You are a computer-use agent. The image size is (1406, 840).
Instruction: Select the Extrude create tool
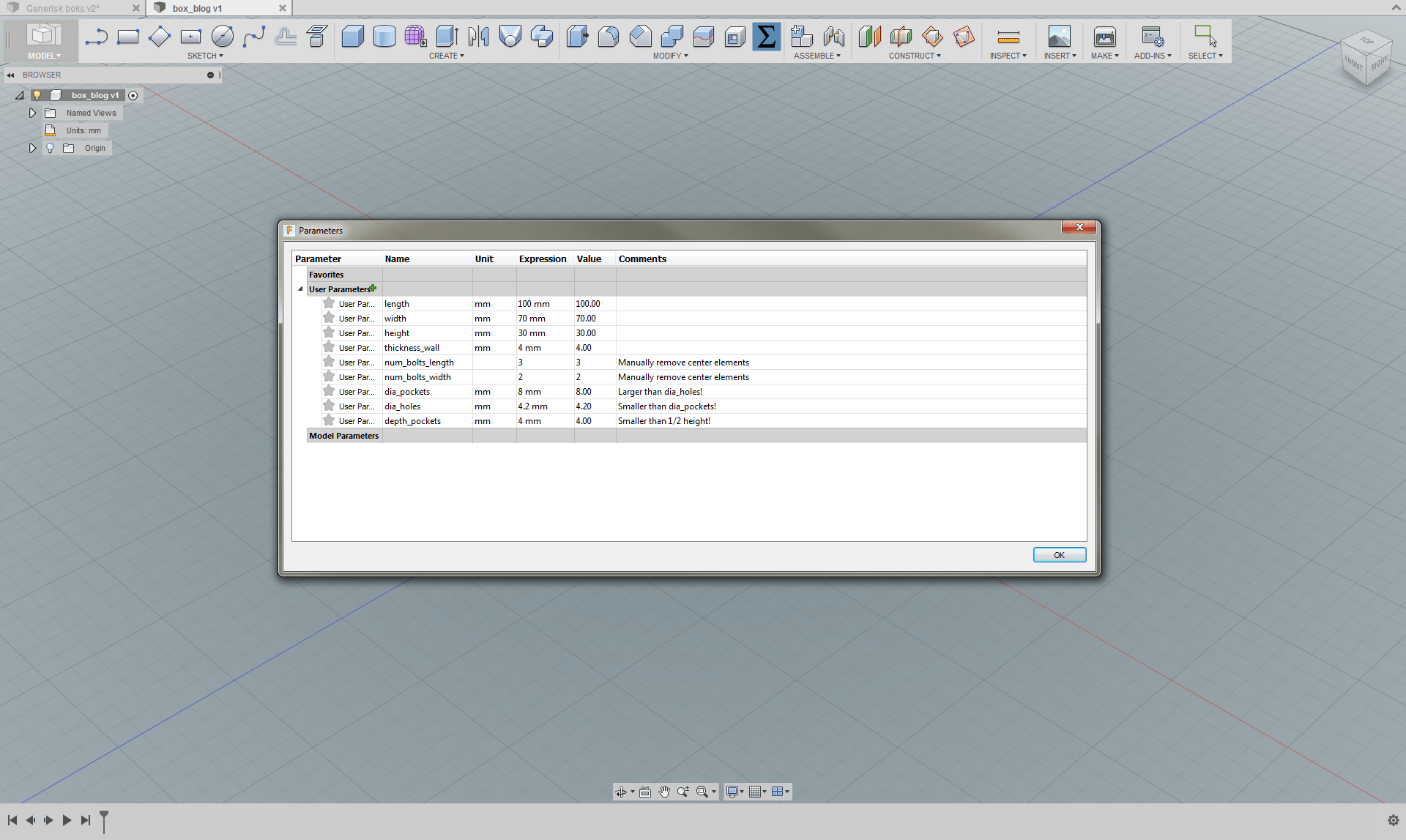[x=352, y=36]
